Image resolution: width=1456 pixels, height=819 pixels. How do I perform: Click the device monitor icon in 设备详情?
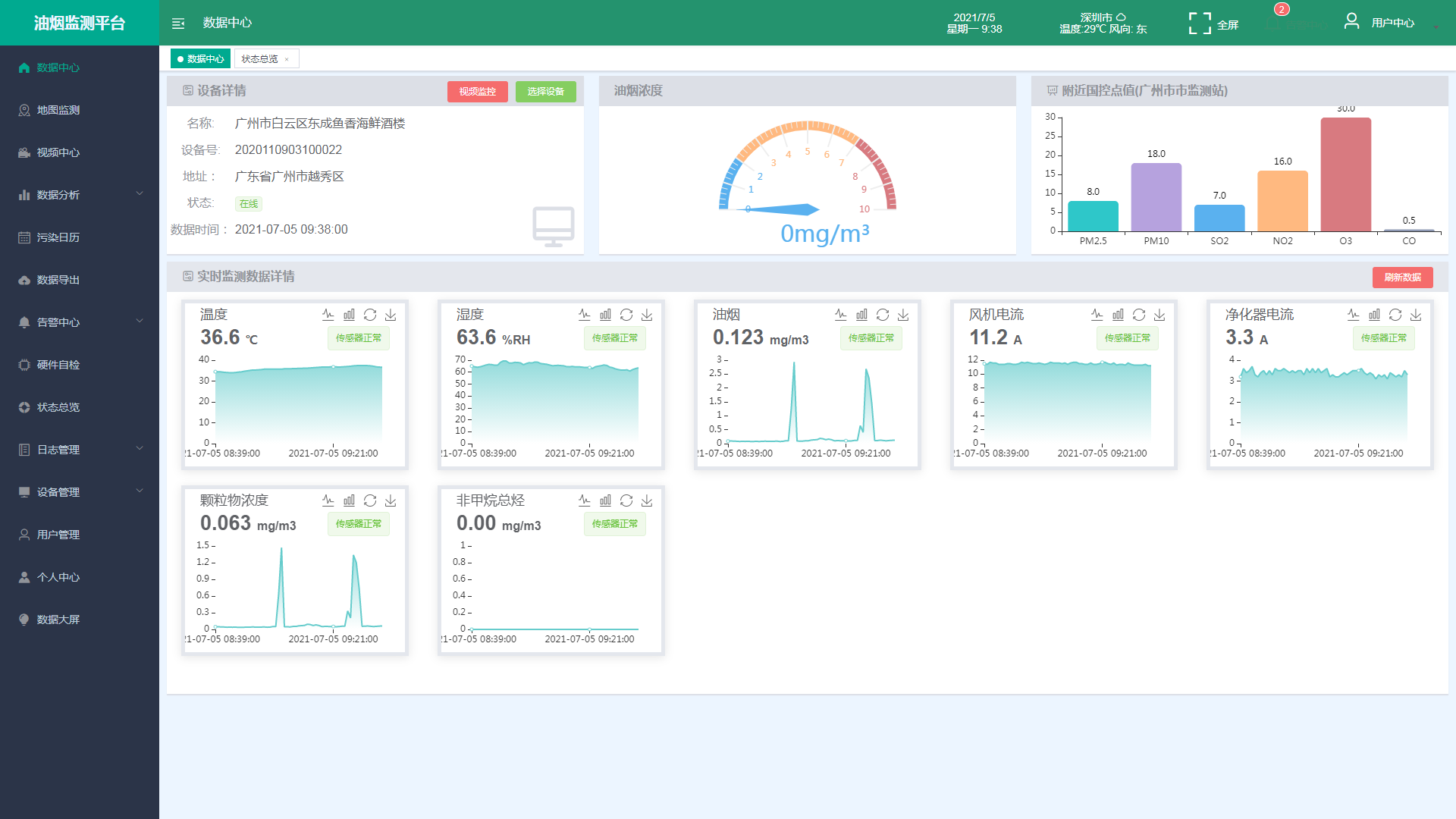[554, 226]
